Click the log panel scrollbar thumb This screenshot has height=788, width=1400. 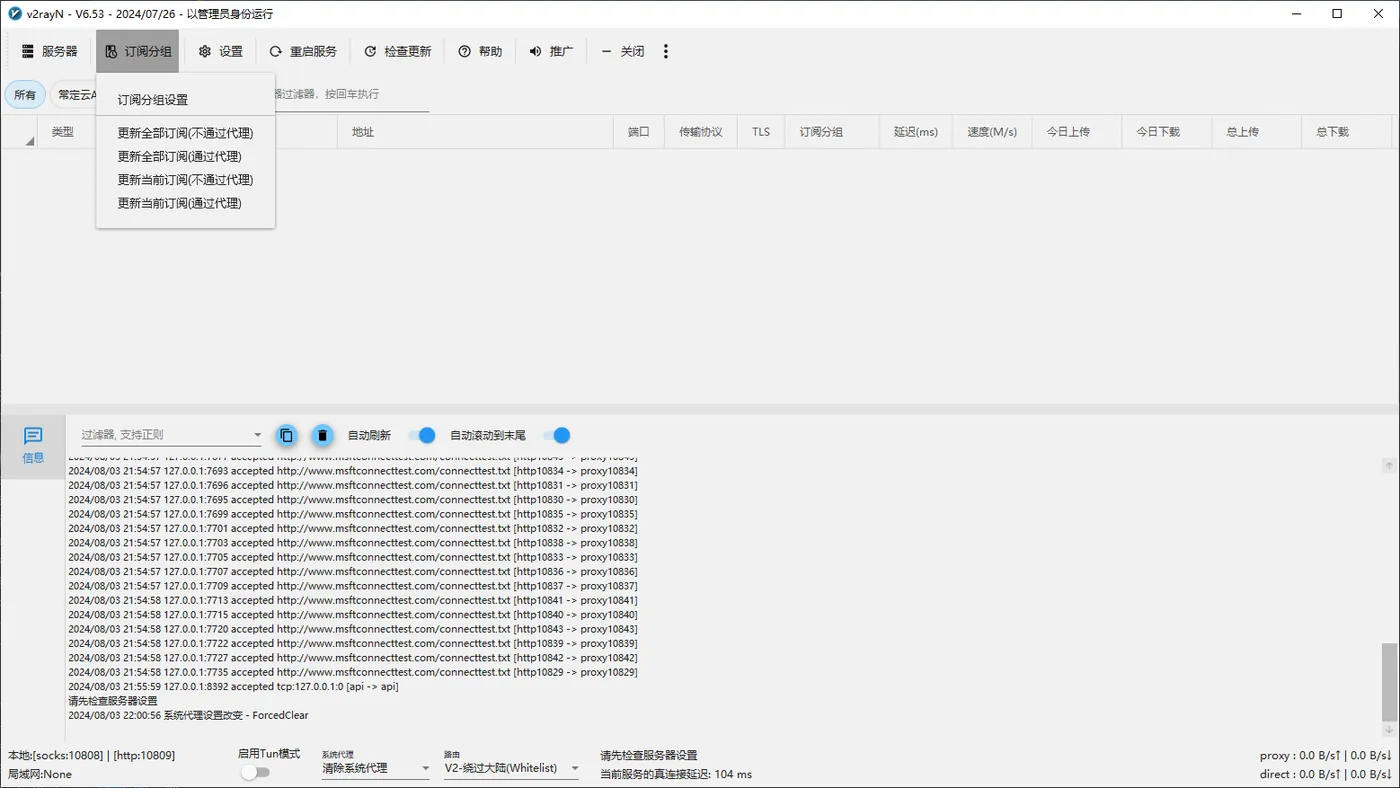1389,682
